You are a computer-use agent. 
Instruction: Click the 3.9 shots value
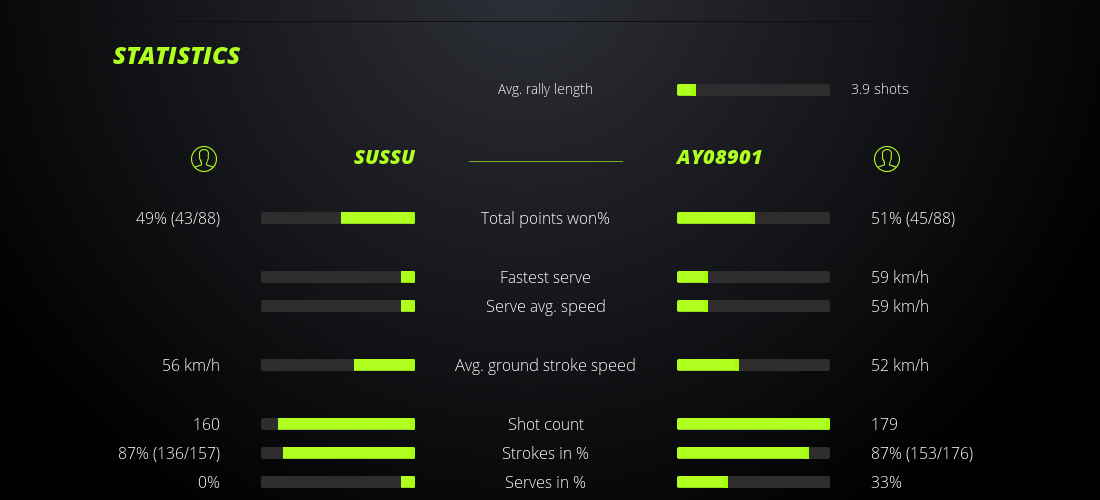coord(879,89)
